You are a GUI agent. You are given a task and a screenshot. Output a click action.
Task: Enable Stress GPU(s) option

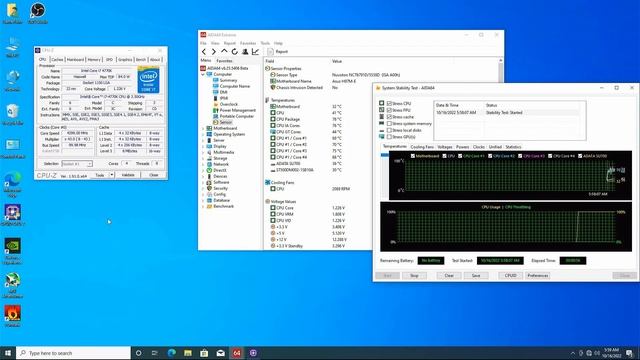pyautogui.click(x=389, y=137)
